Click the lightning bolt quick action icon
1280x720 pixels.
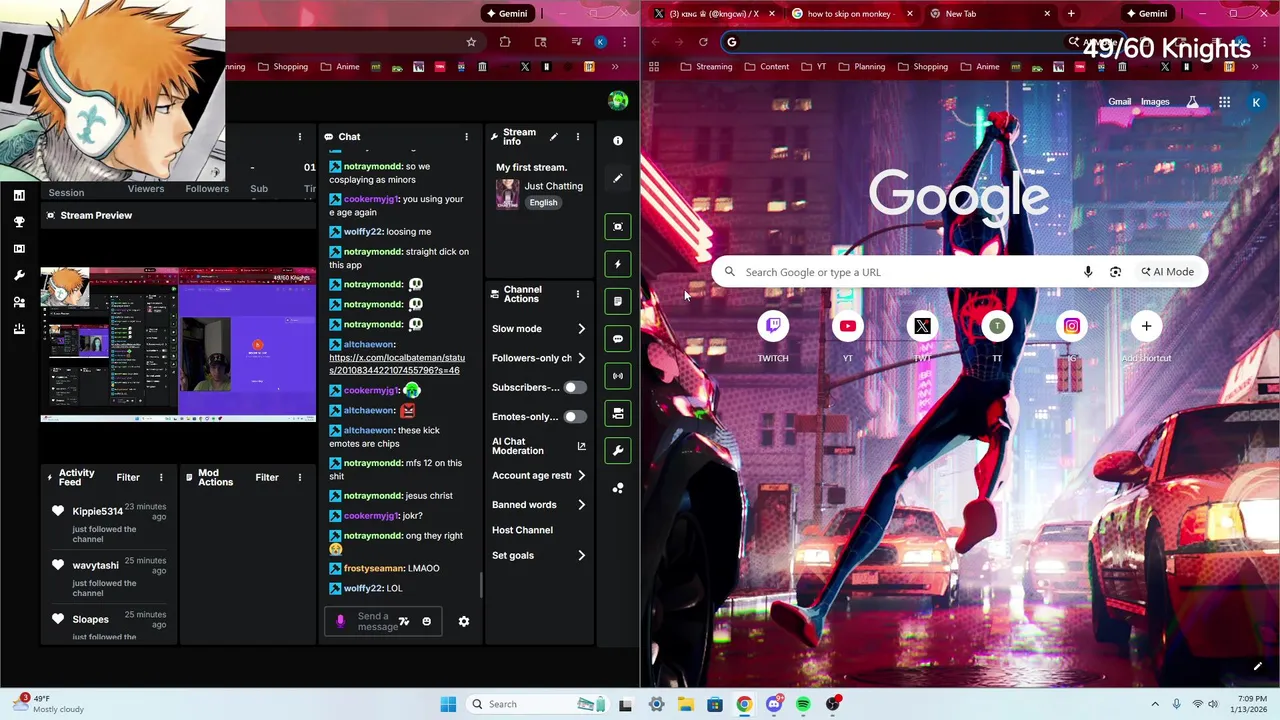click(618, 264)
